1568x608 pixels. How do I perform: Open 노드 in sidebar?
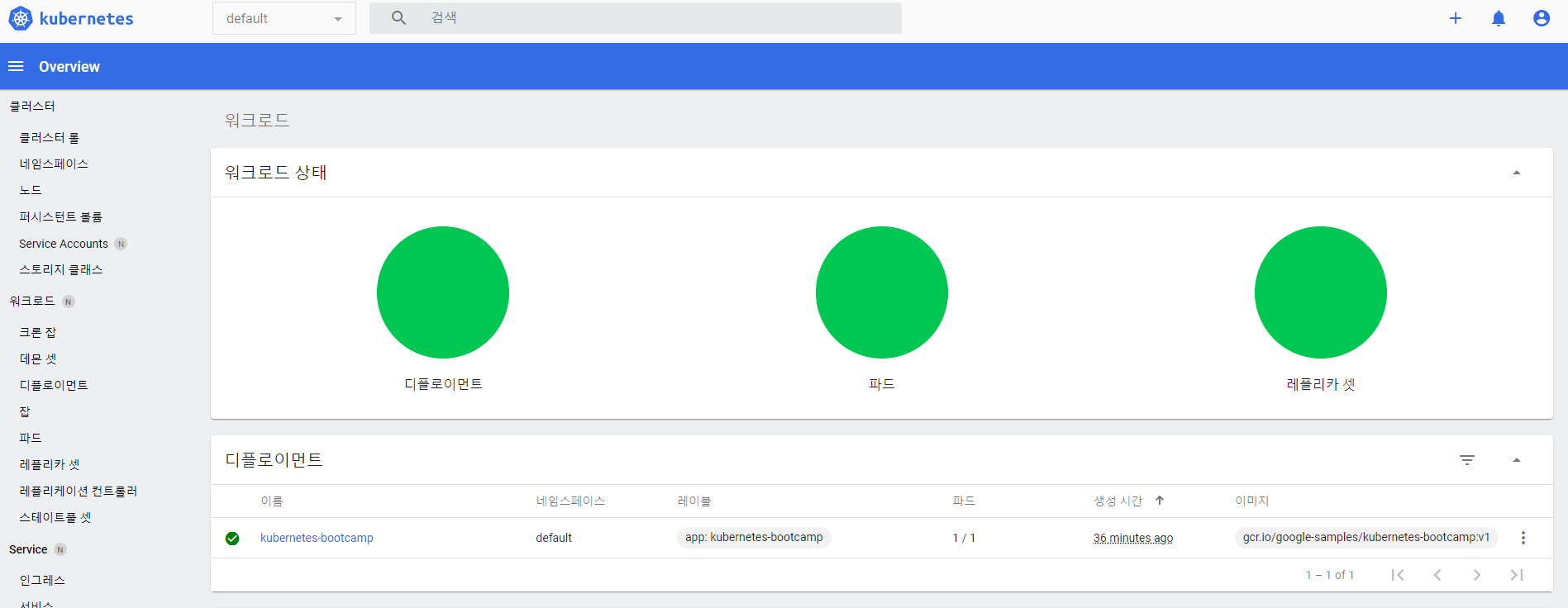pyautogui.click(x=31, y=190)
